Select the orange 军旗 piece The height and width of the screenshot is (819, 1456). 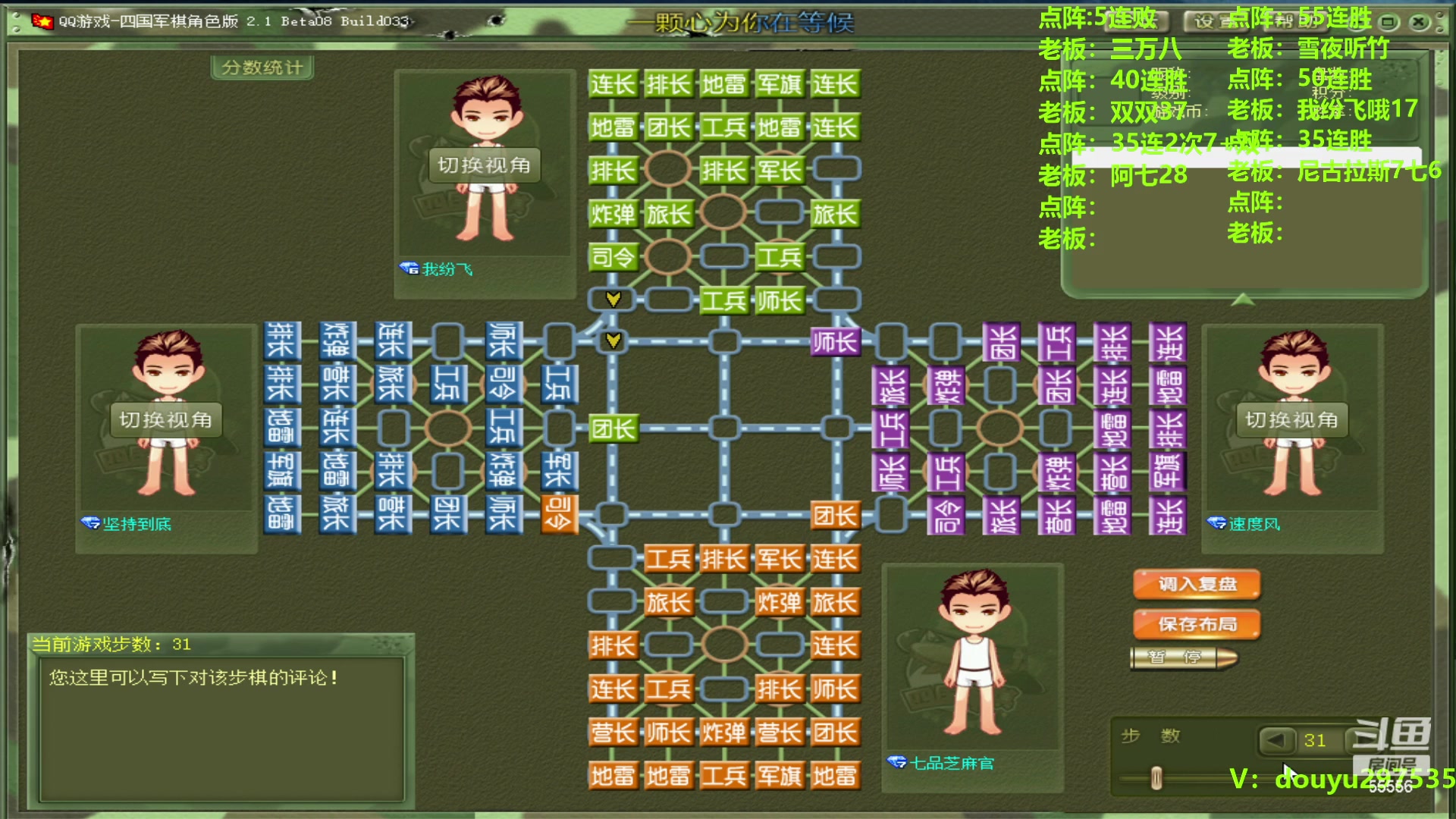[x=779, y=776]
